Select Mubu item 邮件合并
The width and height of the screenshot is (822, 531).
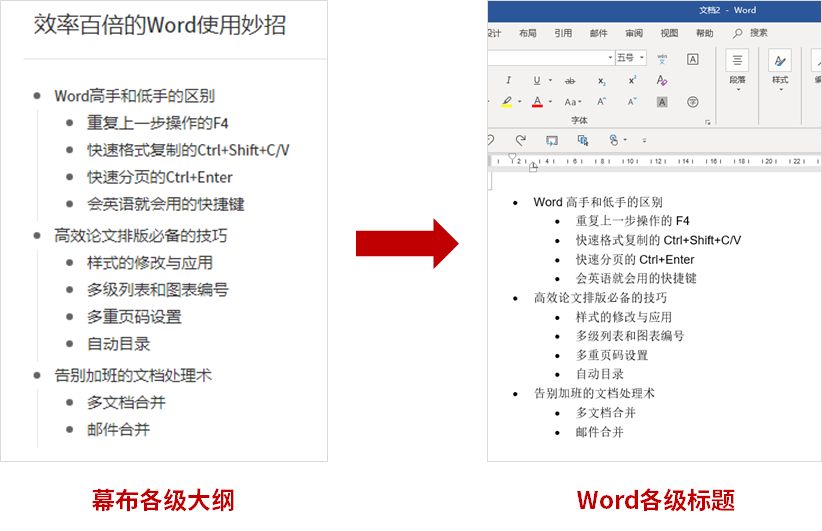coord(118,430)
